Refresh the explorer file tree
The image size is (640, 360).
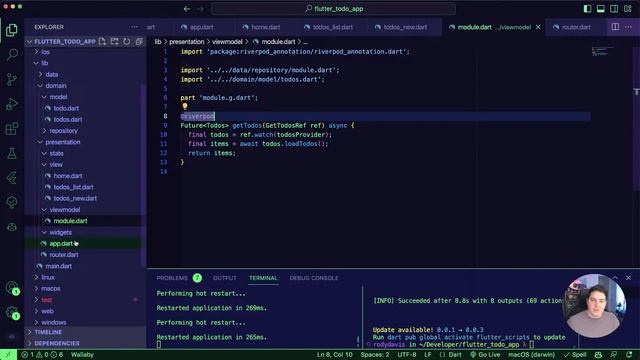pyautogui.click(x=127, y=41)
